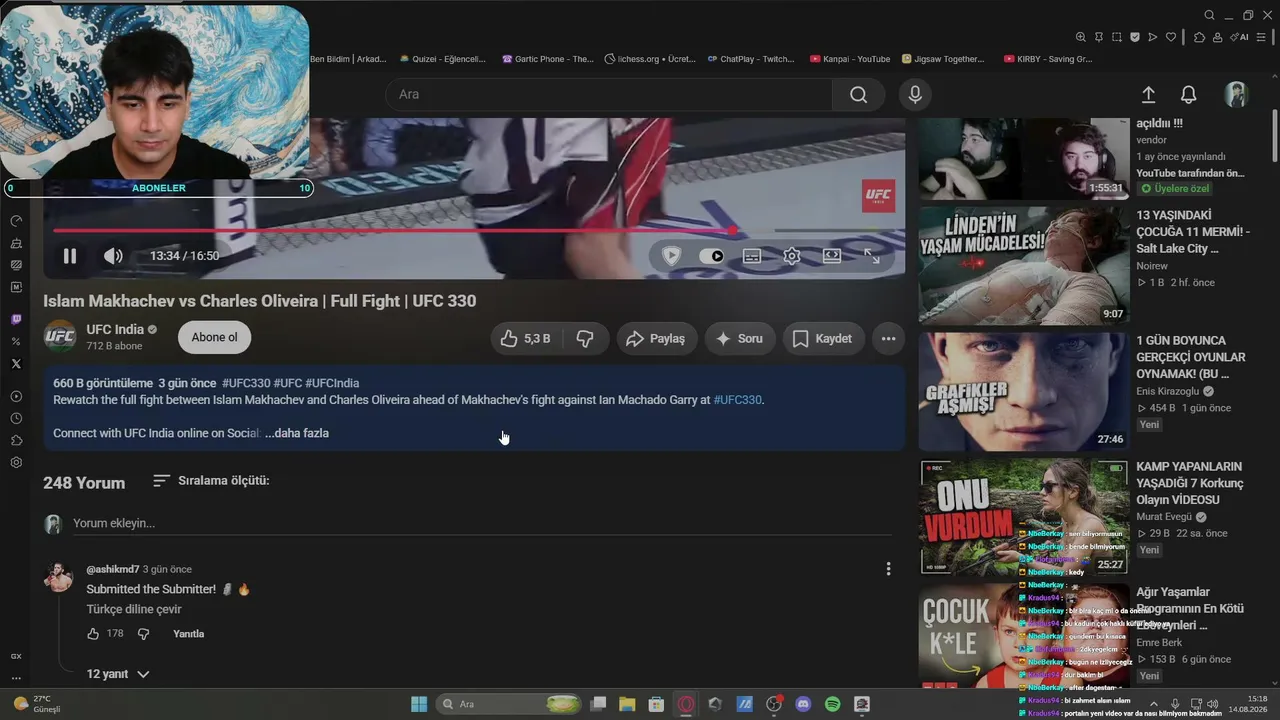Mute the video volume
This screenshot has width=1280, height=720.
click(113, 256)
